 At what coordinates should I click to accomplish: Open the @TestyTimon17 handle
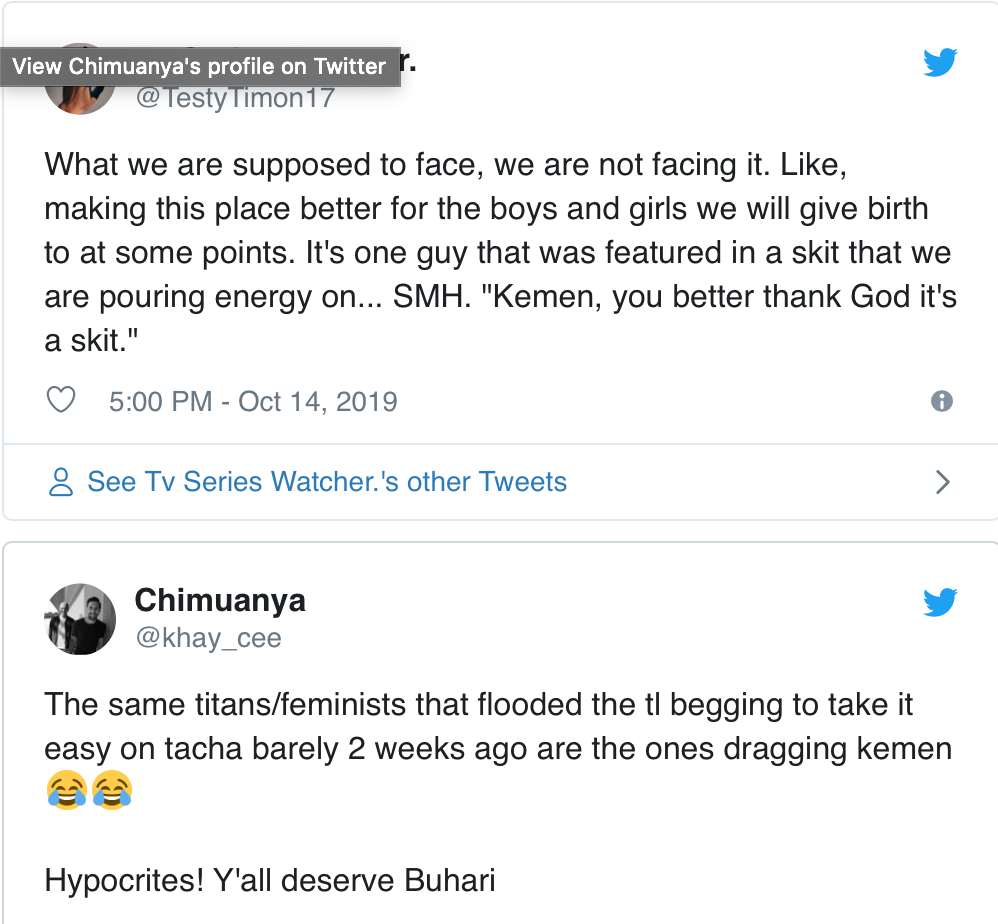point(234,99)
